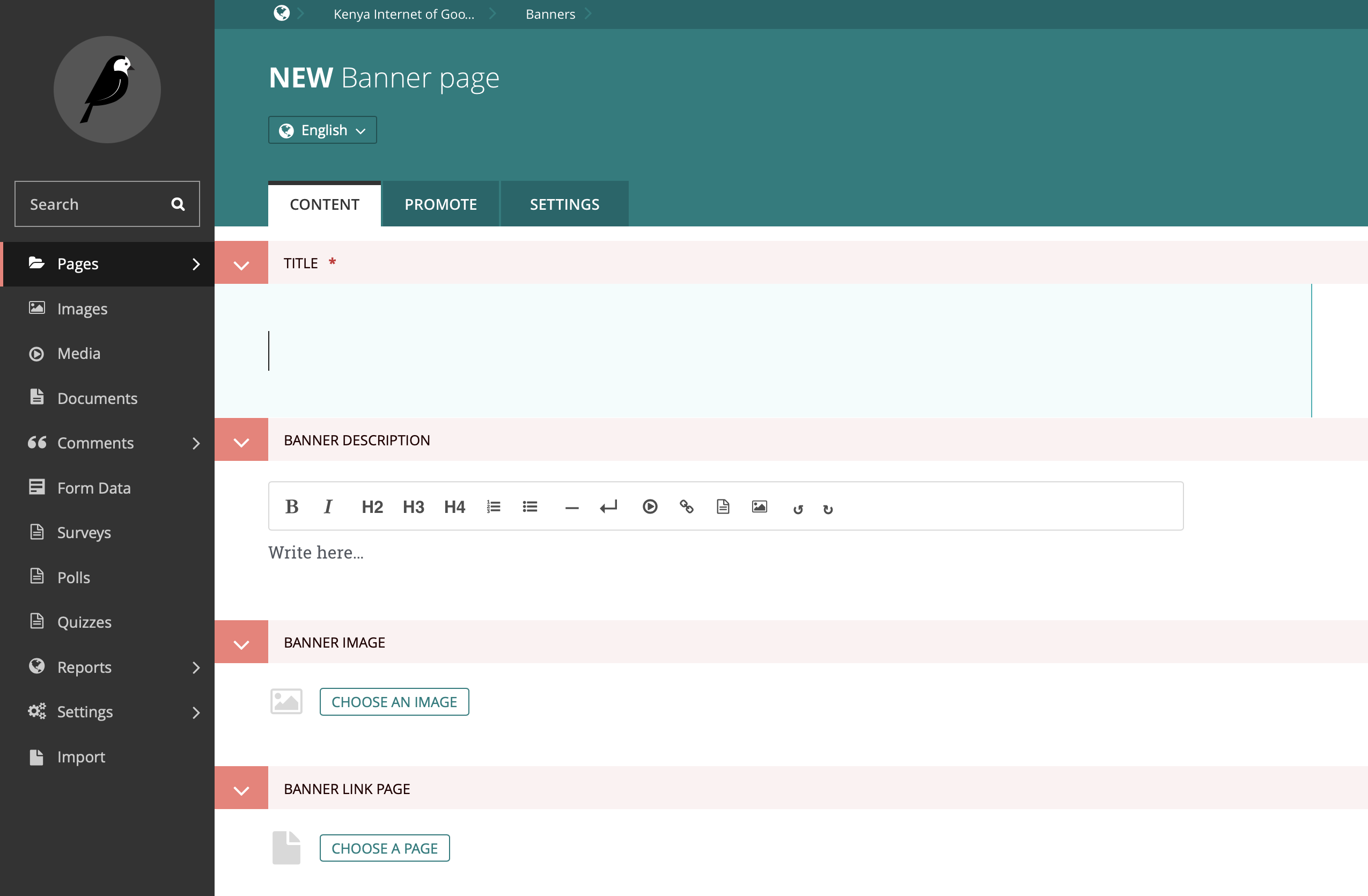Image resolution: width=1368 pixels, height=896 pixels.
Task: Click the Italic formatting icon
Action: (328, 506)
